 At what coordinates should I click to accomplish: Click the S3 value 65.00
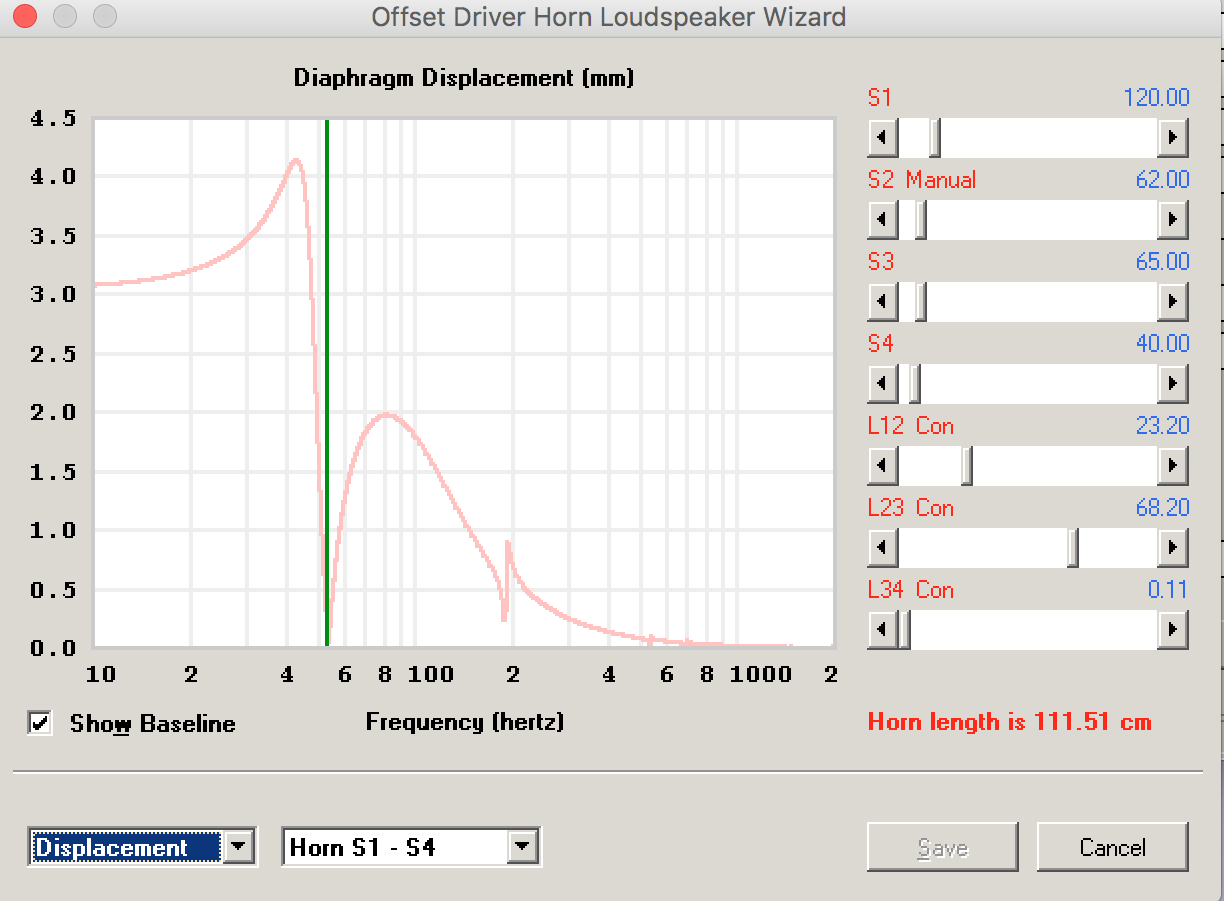coord(1163,262)
